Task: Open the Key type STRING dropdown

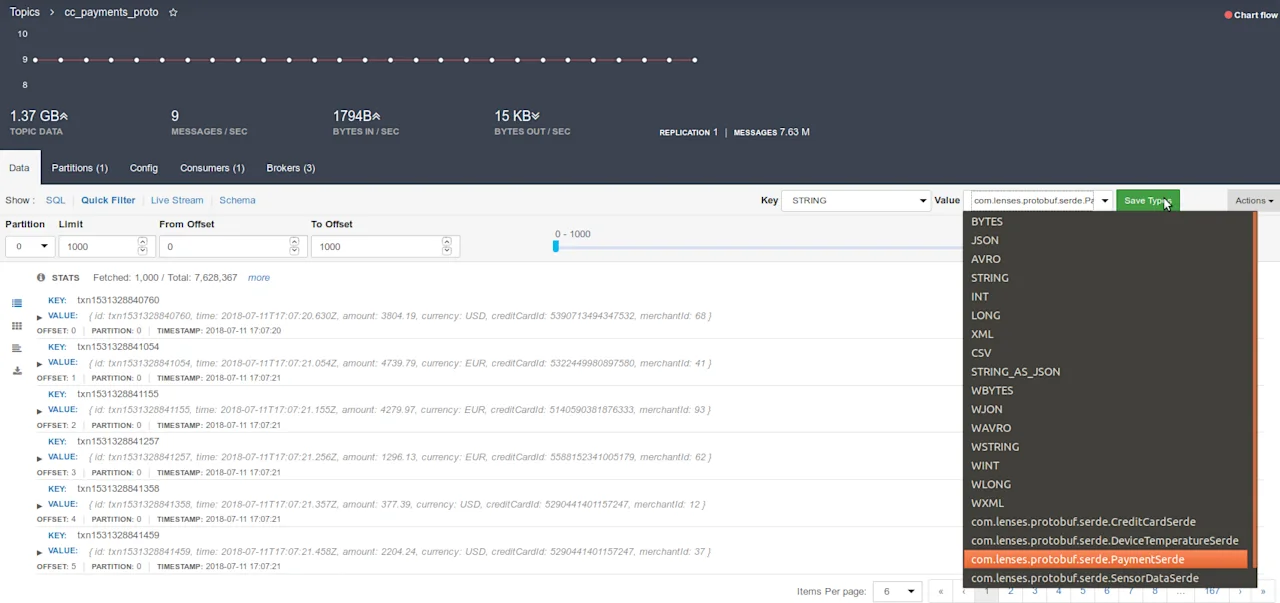Action: pos(856,200)
